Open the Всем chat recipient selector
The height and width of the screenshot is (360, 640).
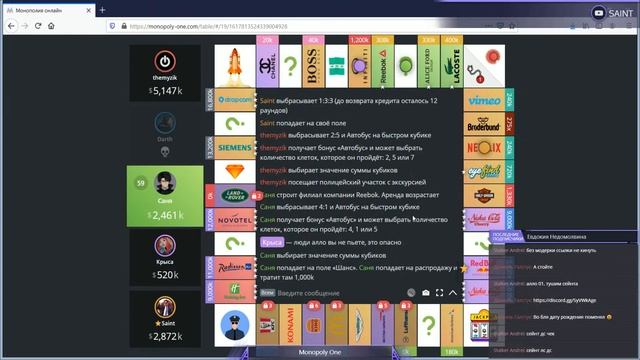tap(267, 293)
